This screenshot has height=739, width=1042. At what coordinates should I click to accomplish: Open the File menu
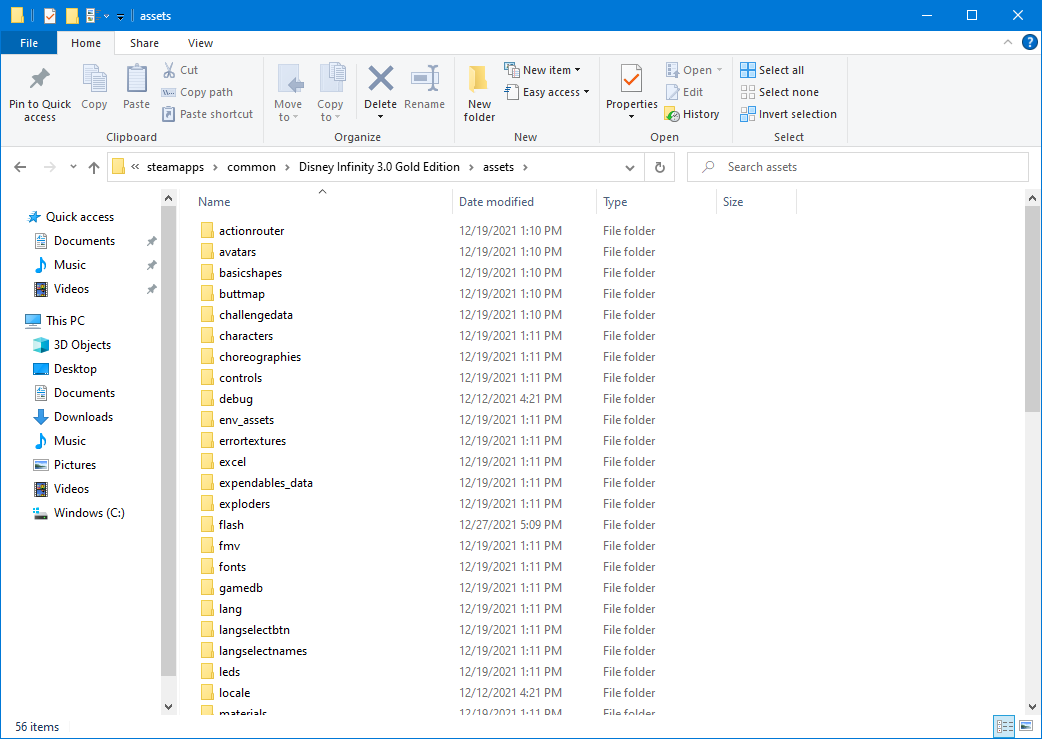pyautogui.click(x=29, y=43)
